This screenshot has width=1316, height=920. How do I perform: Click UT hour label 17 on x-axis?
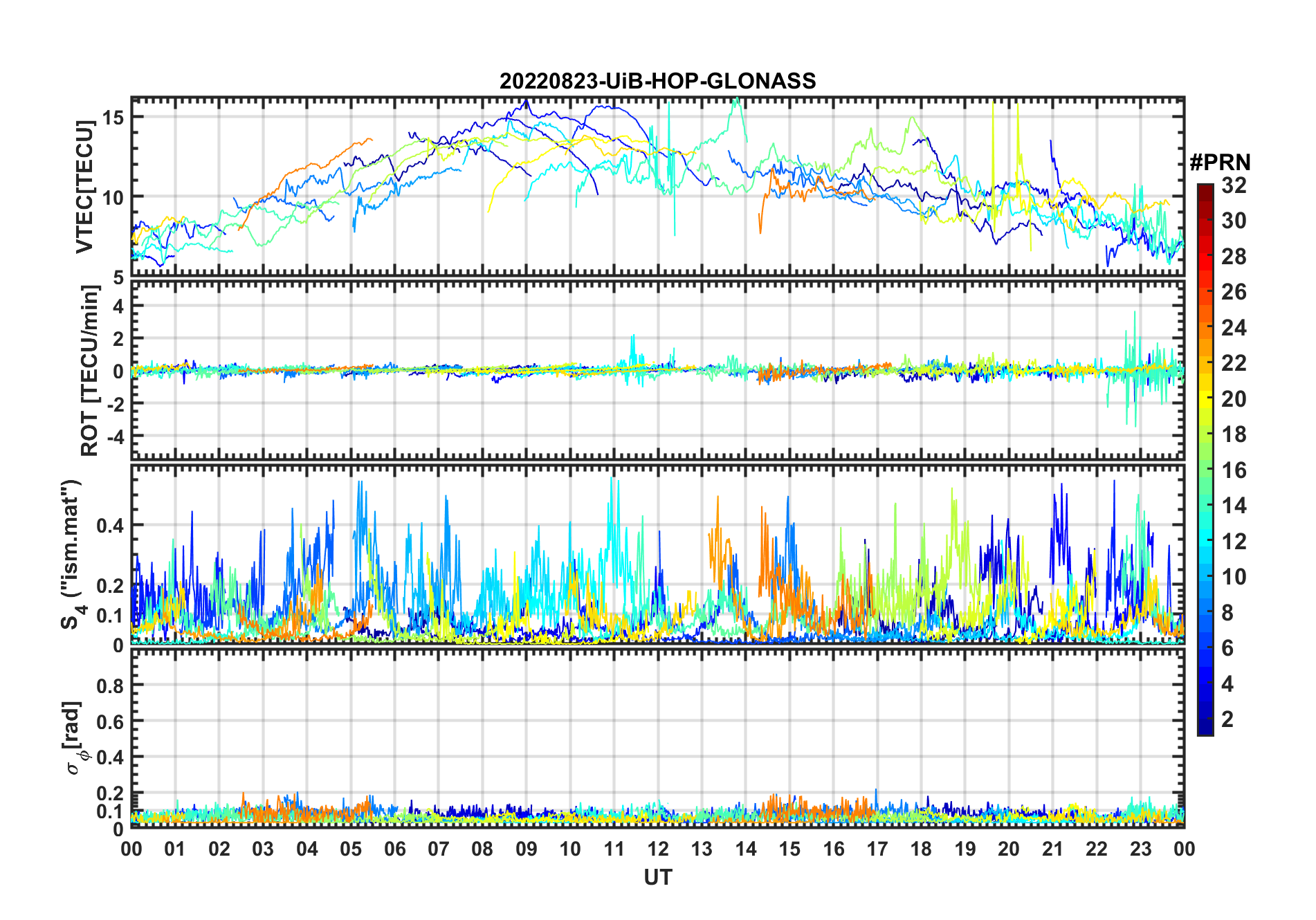(877, 849)
